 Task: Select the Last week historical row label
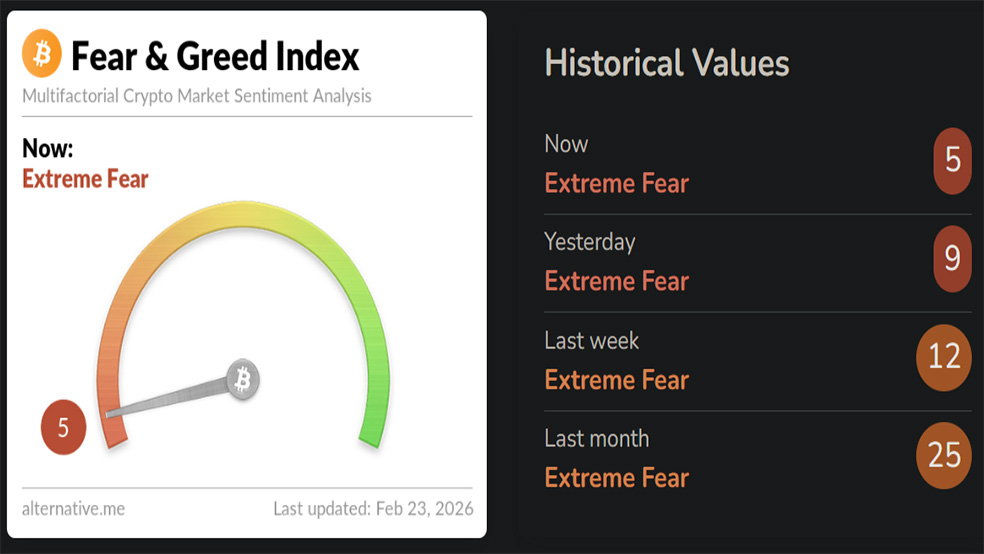coord(591,341)
